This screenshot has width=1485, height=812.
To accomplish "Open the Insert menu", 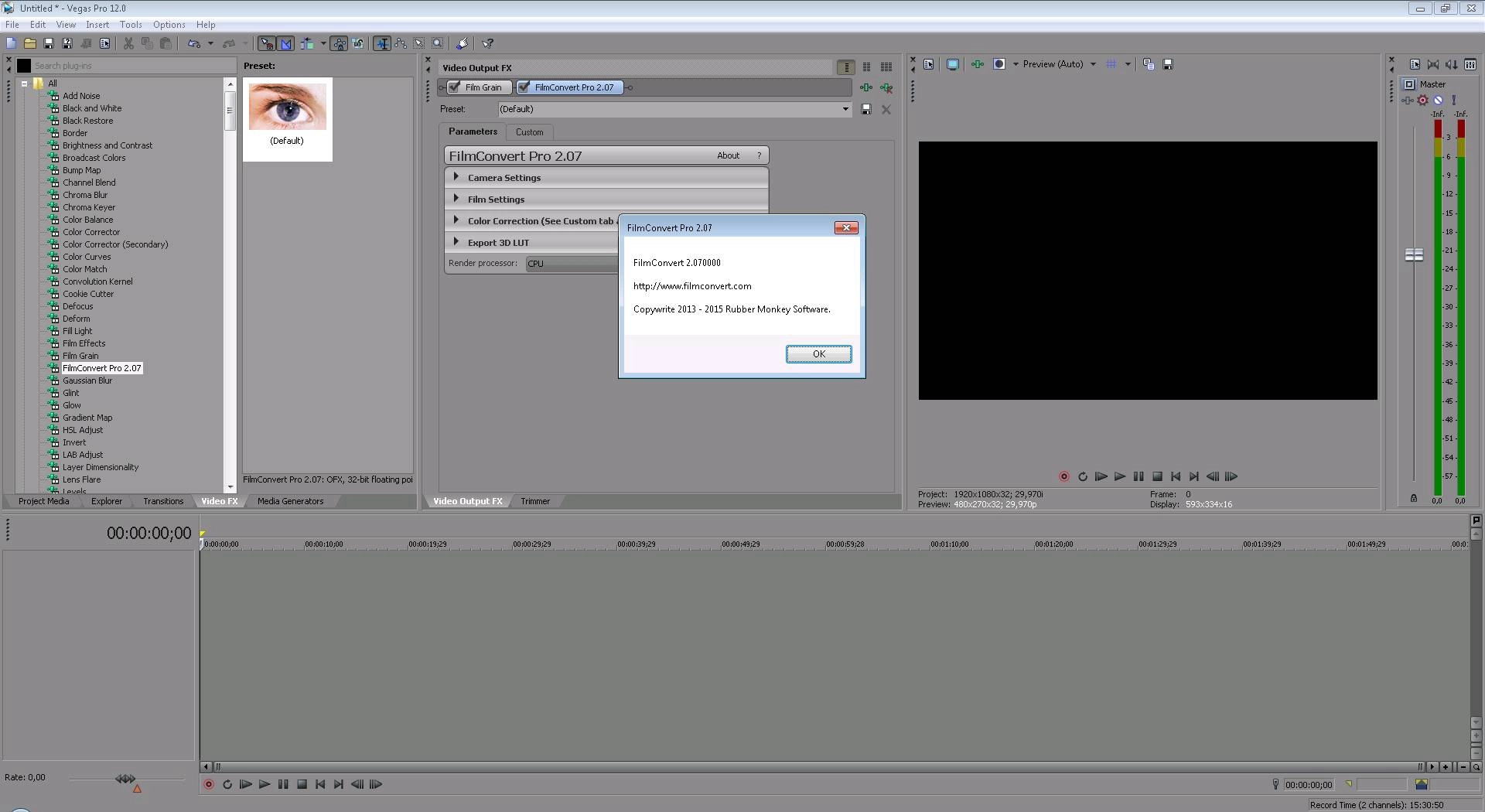I will click(97, 25).
